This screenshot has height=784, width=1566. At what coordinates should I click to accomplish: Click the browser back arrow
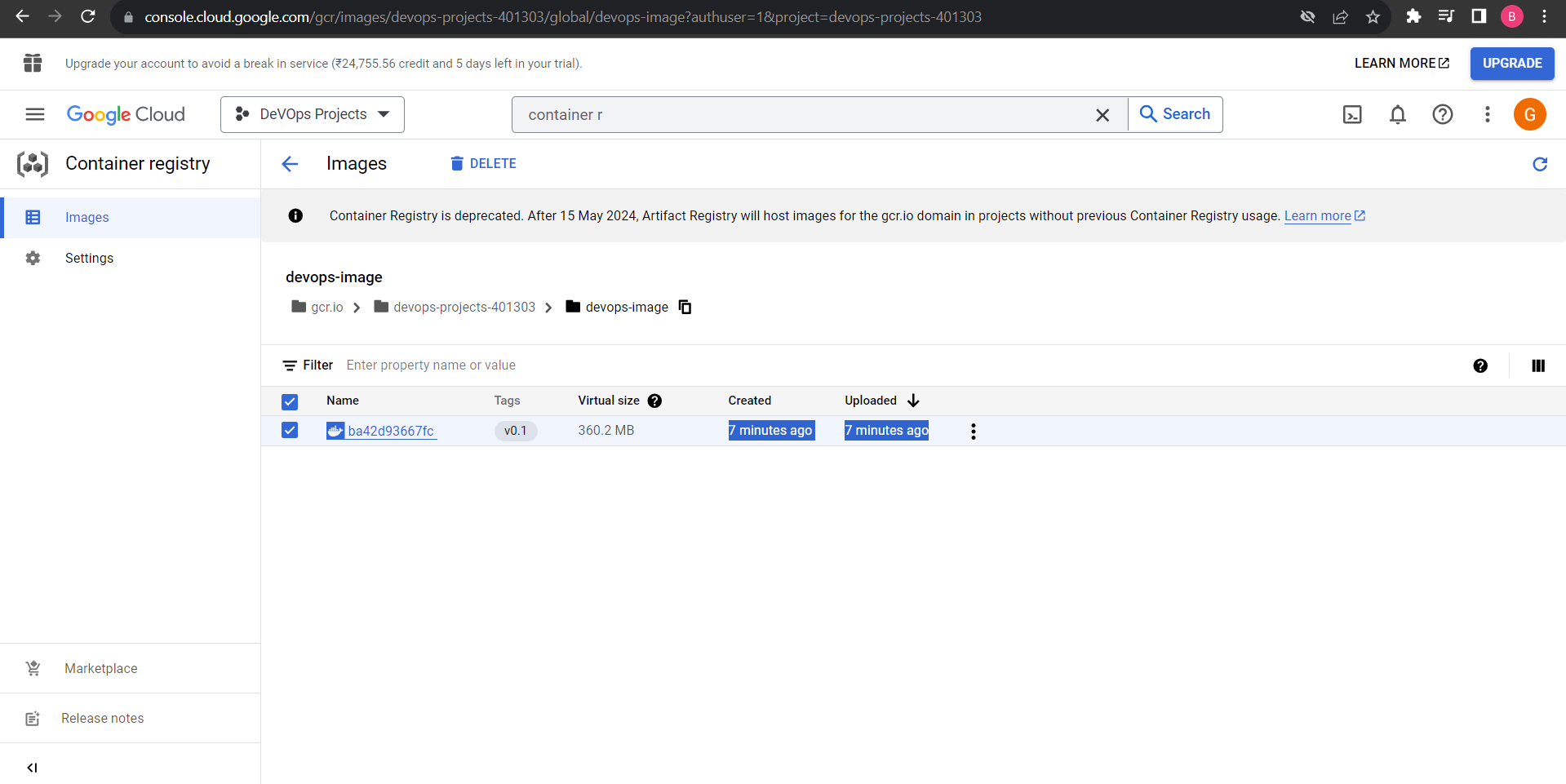click(23, 16)
